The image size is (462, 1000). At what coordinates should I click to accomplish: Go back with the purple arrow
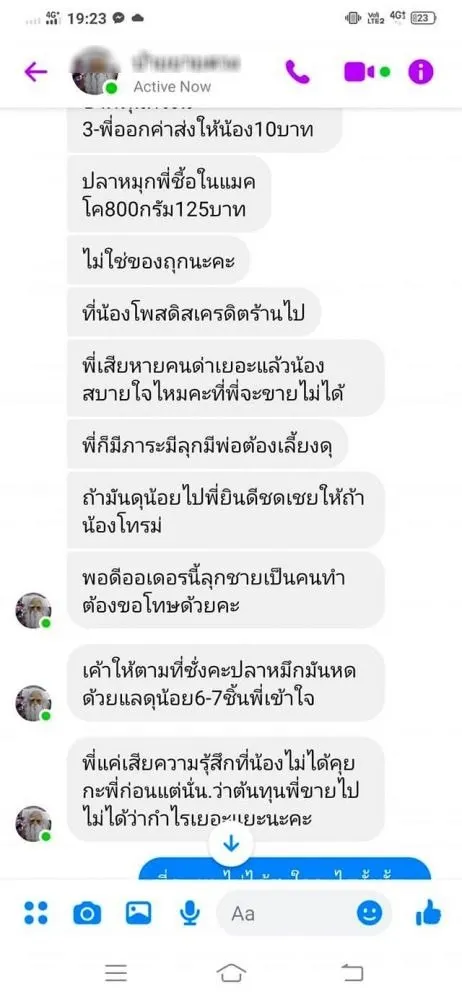point(35,72)
